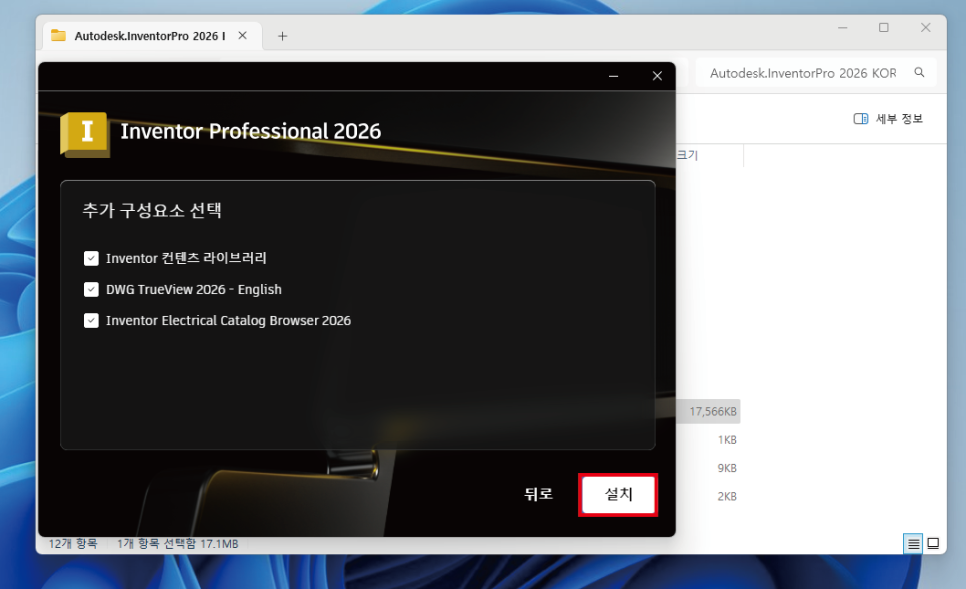Maximize the File Explorer window
Screen dimensions: 966x589
click(883, 28)
